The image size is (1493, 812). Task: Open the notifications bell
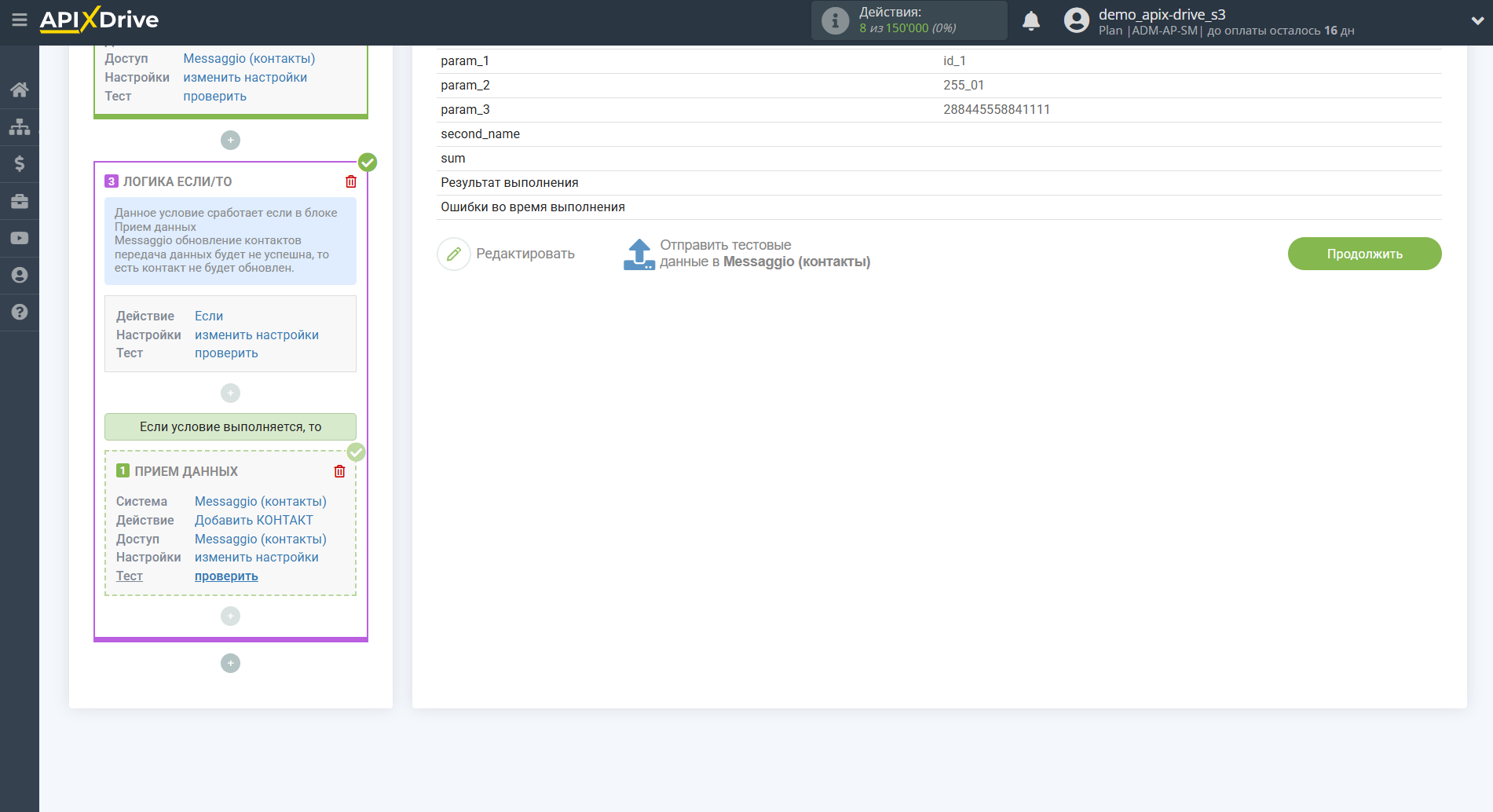[x=1030, y=20]
